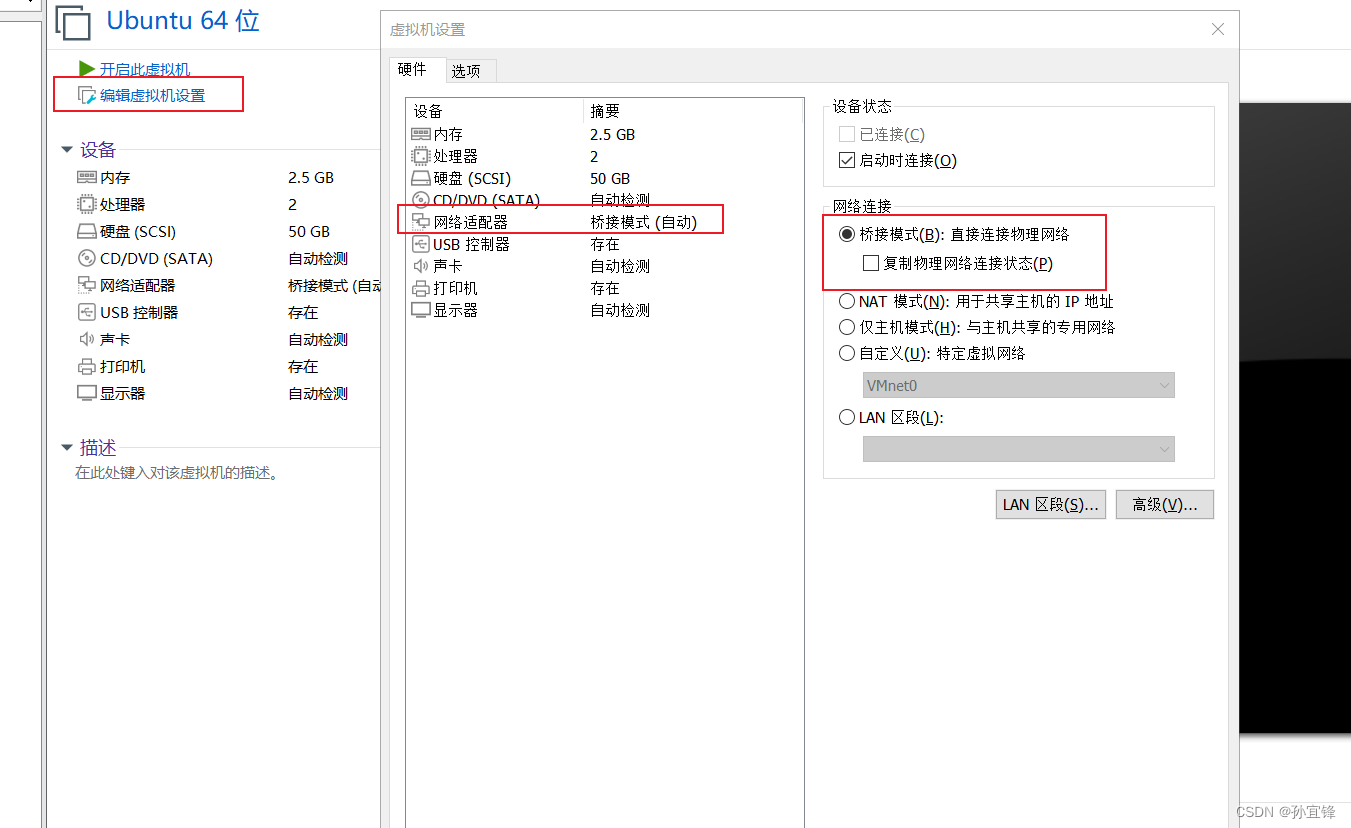Select 桥接模式(B) radio button
The width and height of the screenshot is (1351, 828).
[847, 235]
